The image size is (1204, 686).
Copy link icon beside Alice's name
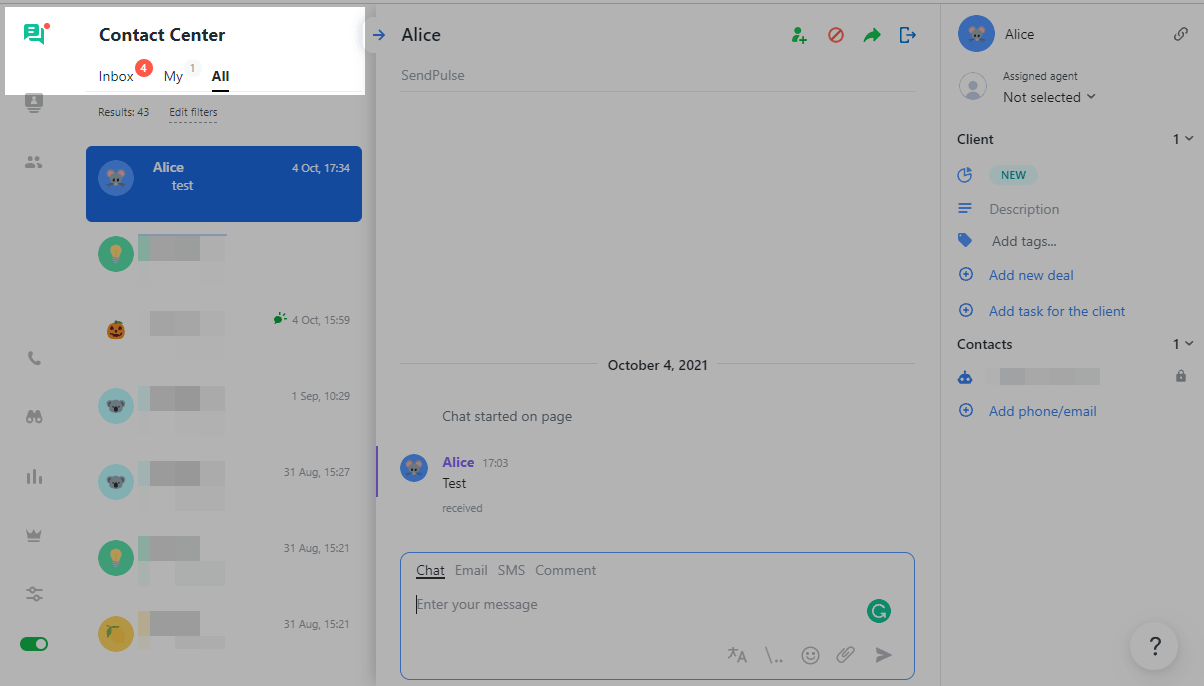tap(1181, 34)
